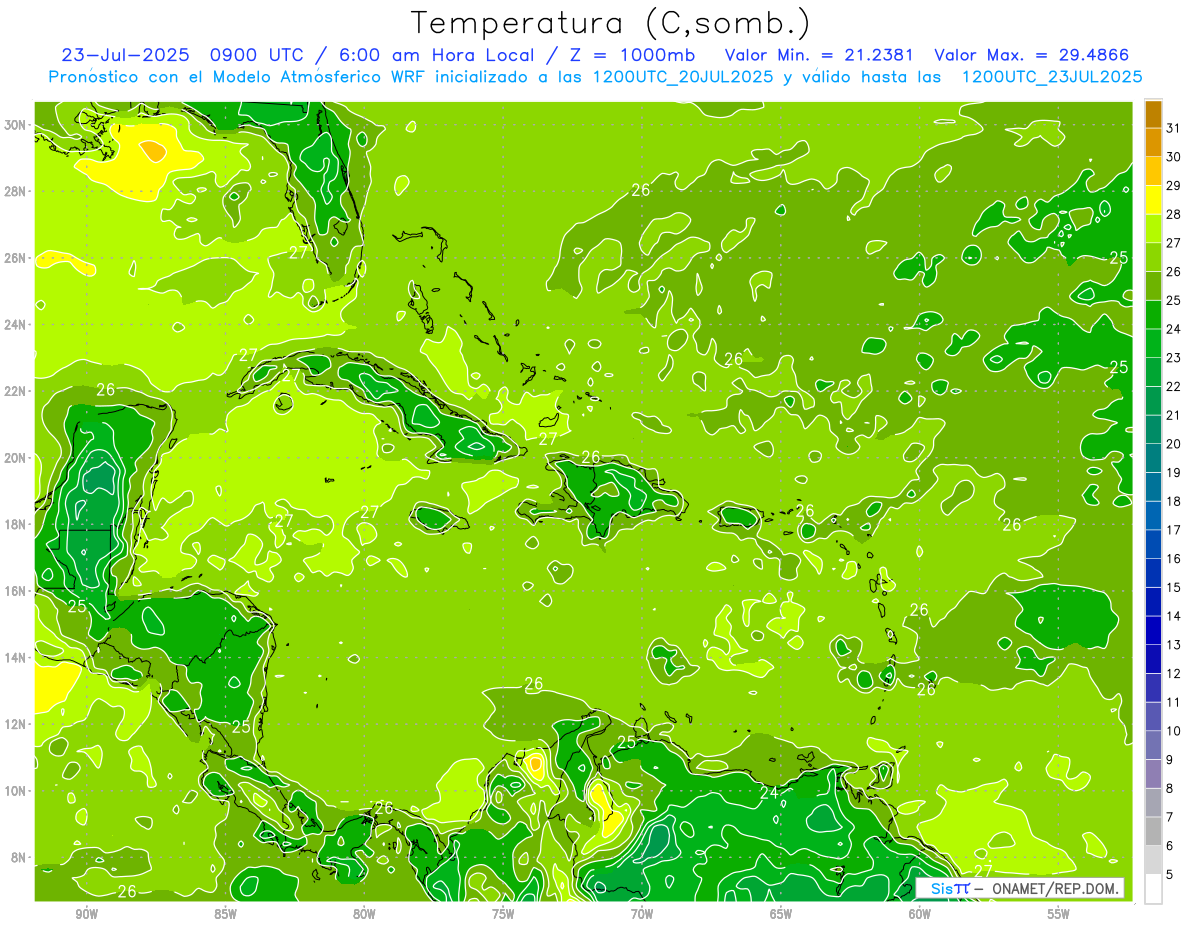
Task: Click color scale label "20"
Action: [x=1174, y=444]
